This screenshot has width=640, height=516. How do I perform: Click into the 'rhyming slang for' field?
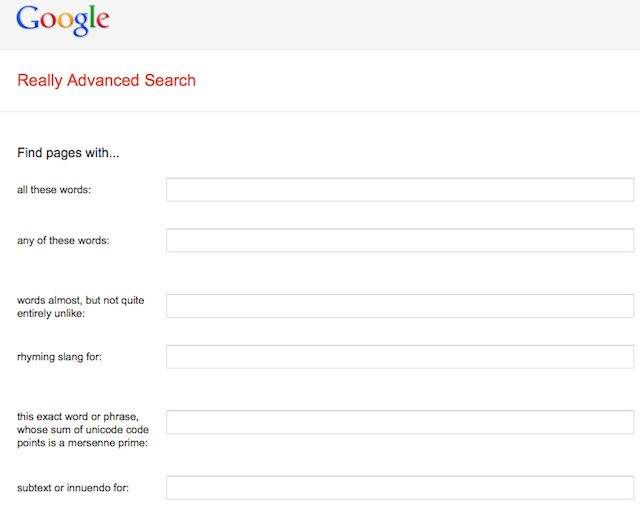(x=399, y=356)
